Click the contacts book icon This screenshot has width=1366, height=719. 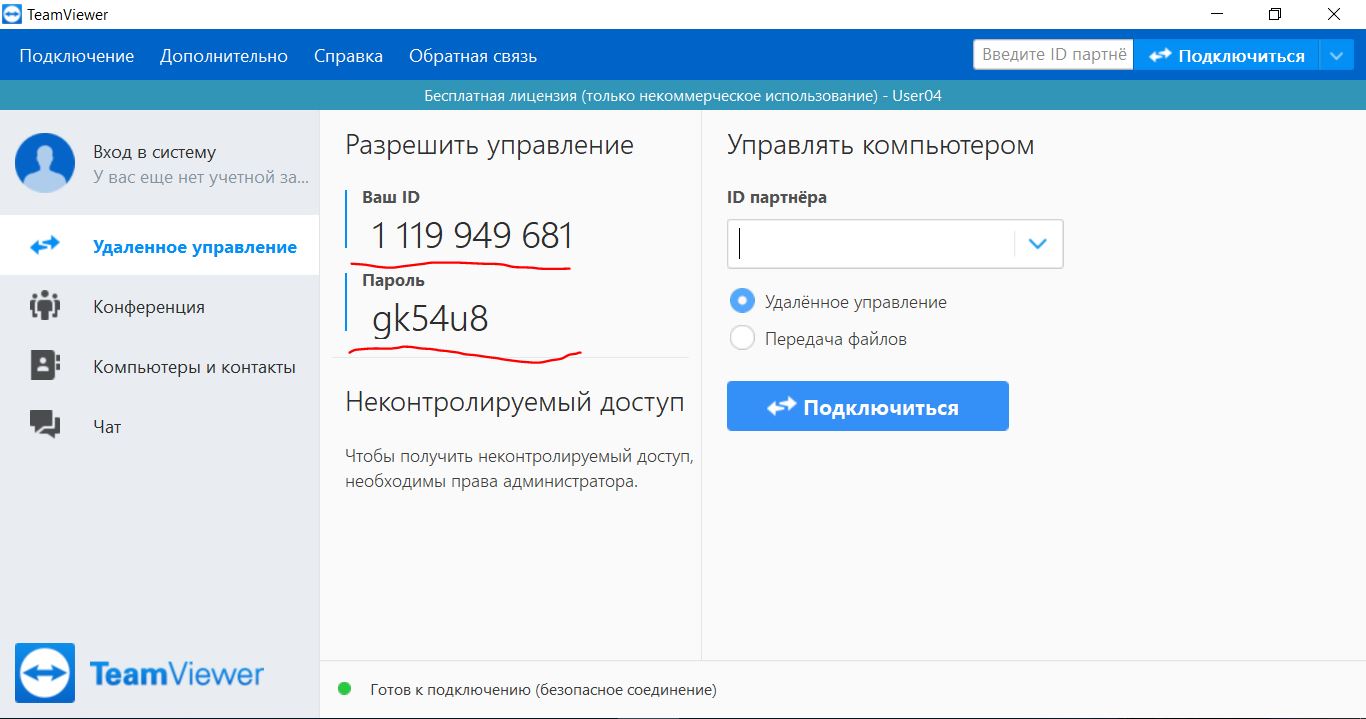(x=45, y=365)
